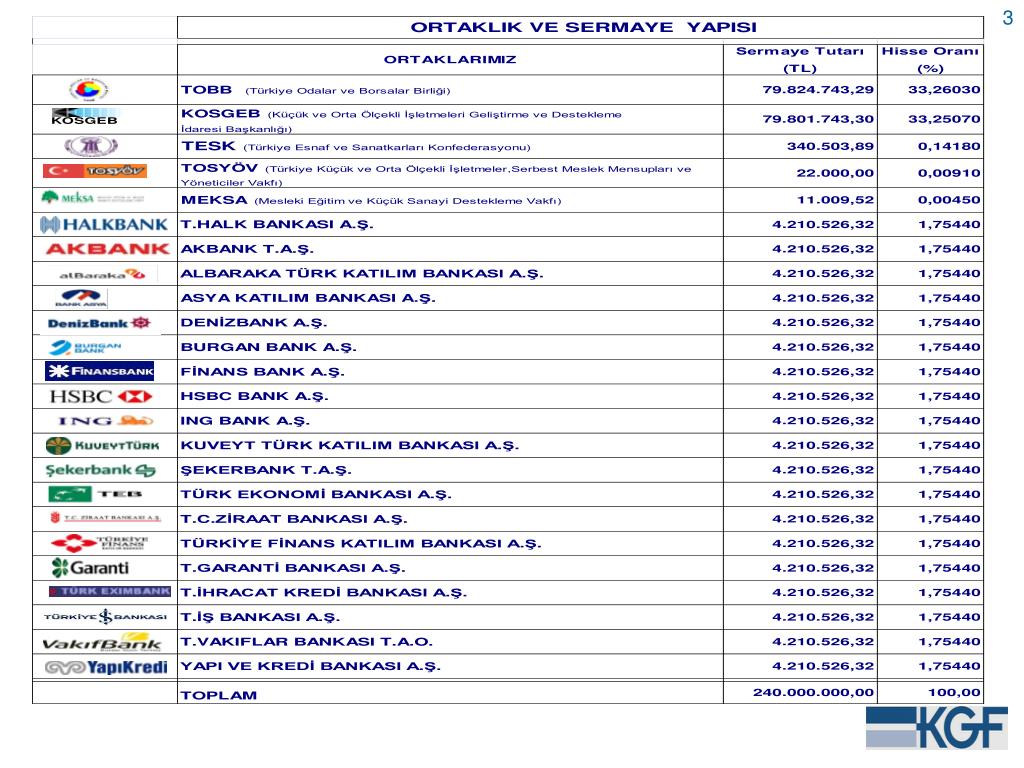This screenshot has width=1024, height=768.
Task: Select T.HALK BANKASI A.Ş. row name
Action: coord(277,225)
